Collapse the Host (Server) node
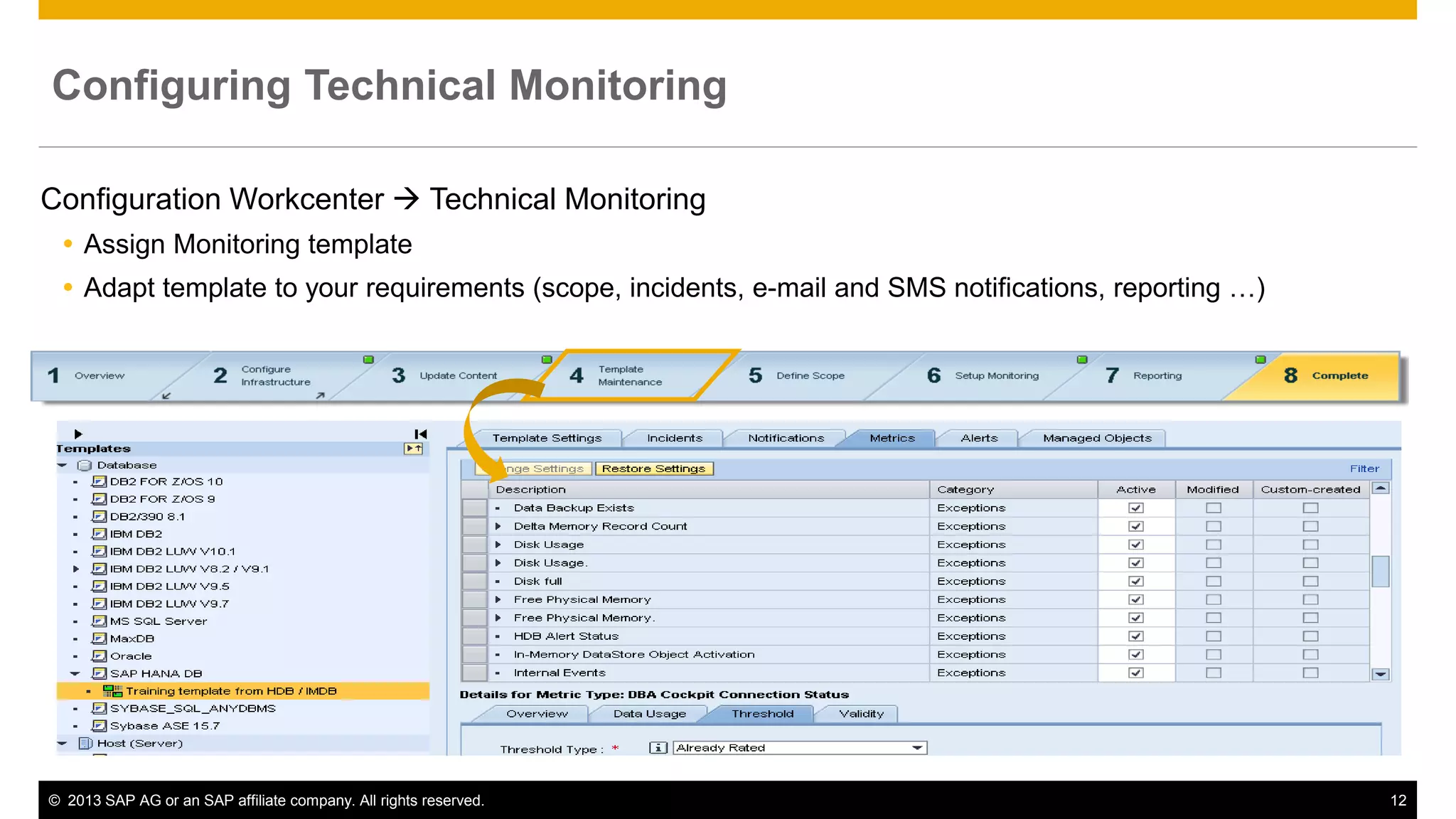The height and width of the screenshot is (819, 1456). coord(63,743)
